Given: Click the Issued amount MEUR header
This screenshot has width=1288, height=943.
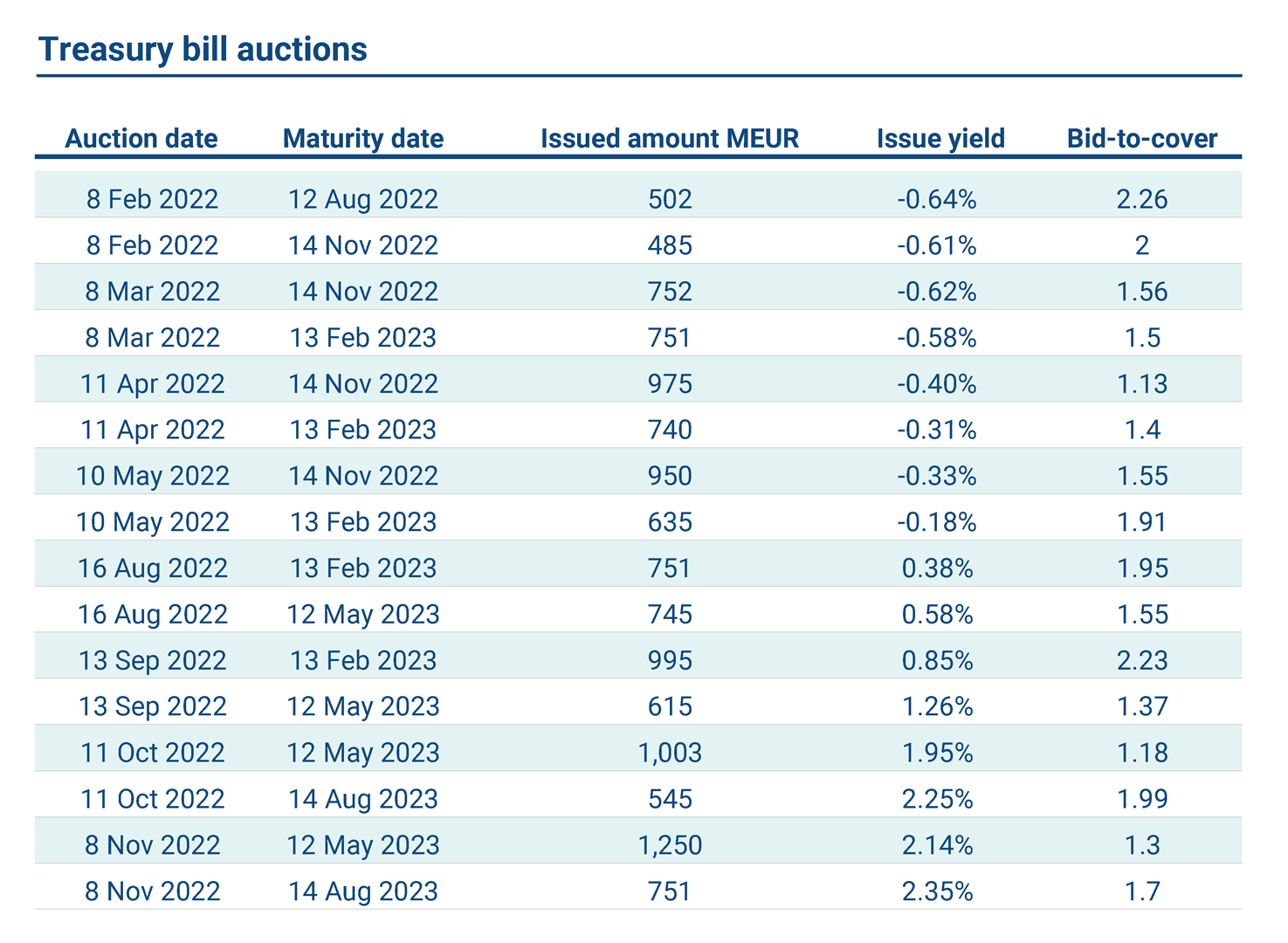Looking at the screenshot, I should click(x=670, y=139).
